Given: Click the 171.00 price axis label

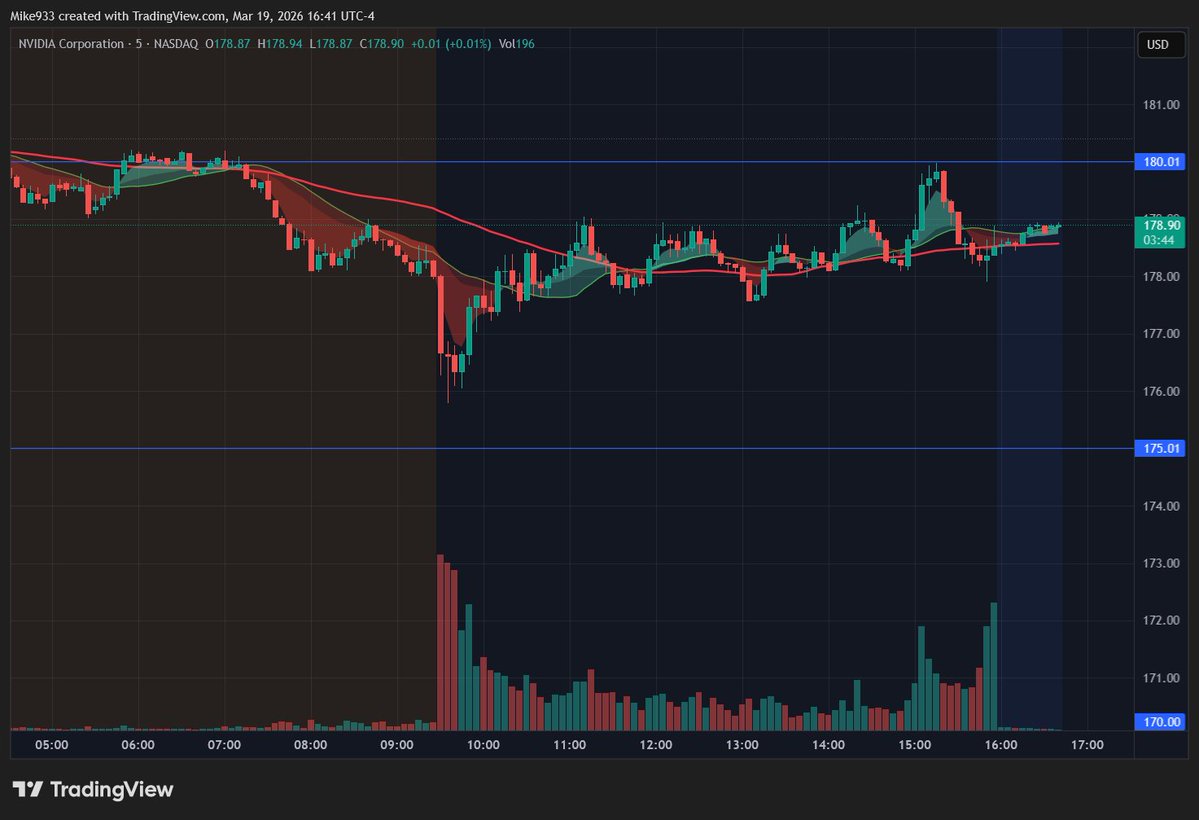Looking at the screenshot, I should pyautogui.click(x=1161, y=678).
